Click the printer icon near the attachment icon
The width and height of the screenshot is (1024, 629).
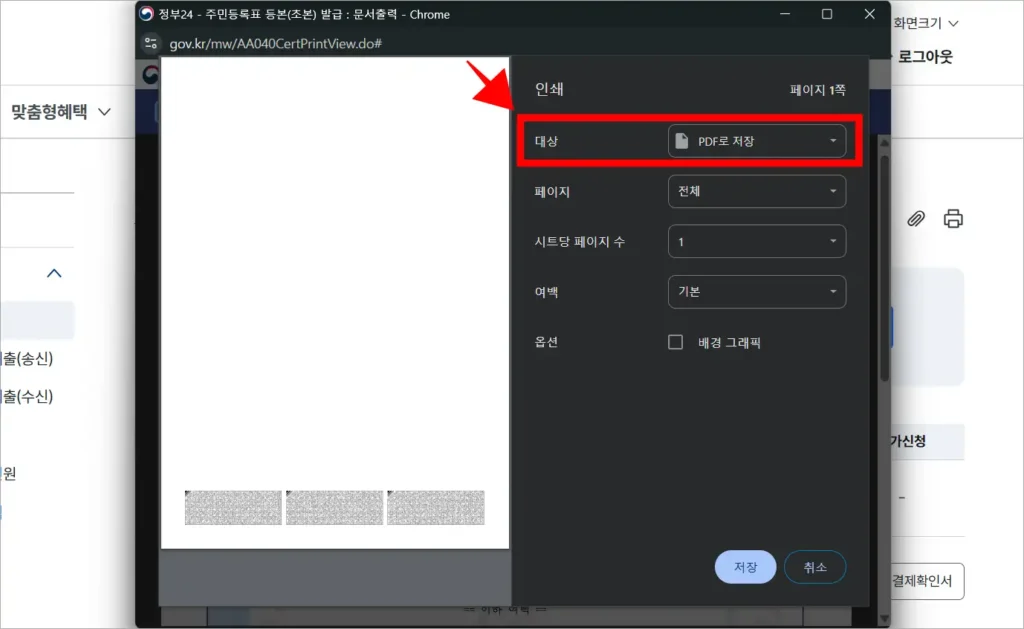coord(952,218)
